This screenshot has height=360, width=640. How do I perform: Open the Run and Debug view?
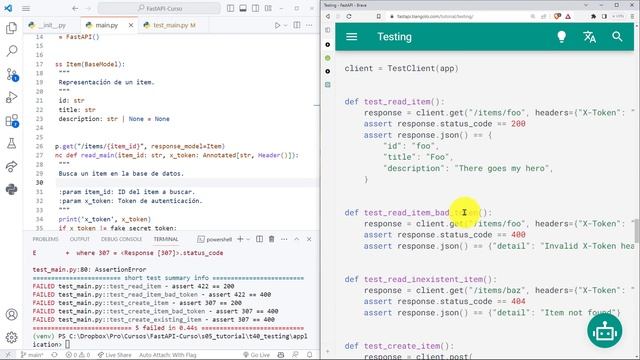click(11, 97)
